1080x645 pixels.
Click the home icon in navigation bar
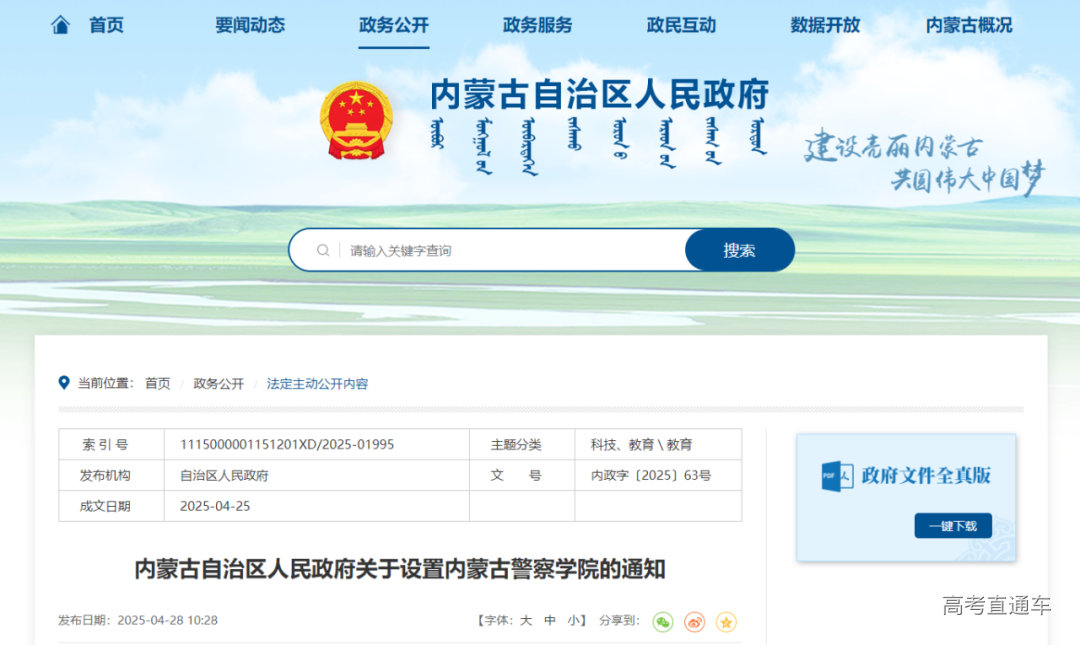point(61,25)
